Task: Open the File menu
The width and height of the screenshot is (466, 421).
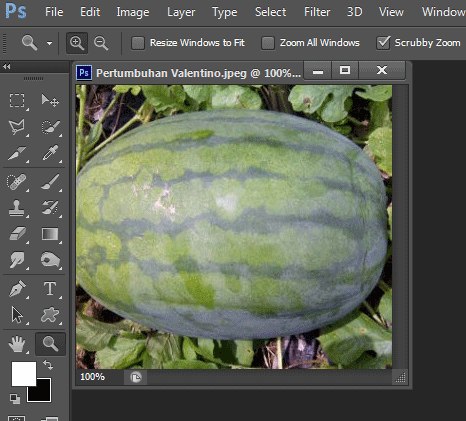Action: point(54,12)
